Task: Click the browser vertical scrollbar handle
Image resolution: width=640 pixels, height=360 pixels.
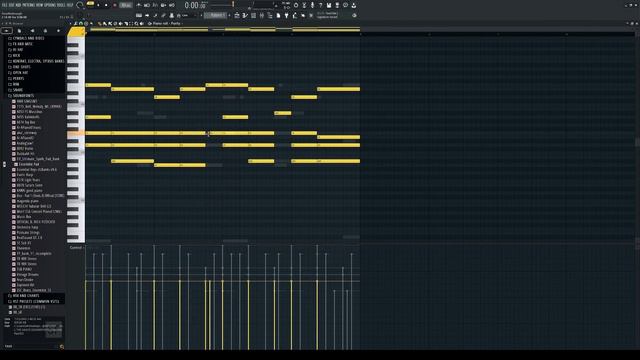Action: click(x=4, y=164)
